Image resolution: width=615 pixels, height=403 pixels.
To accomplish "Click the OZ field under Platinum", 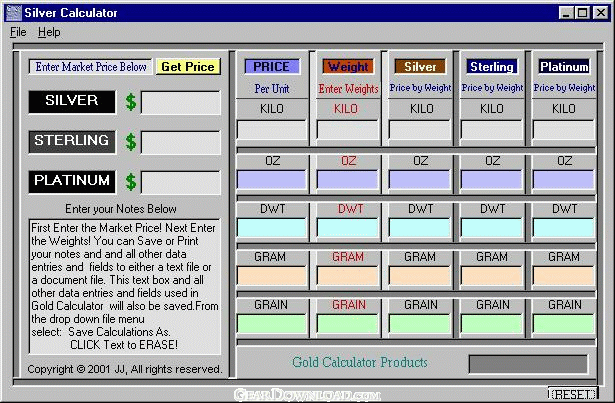I will [564, 180].
